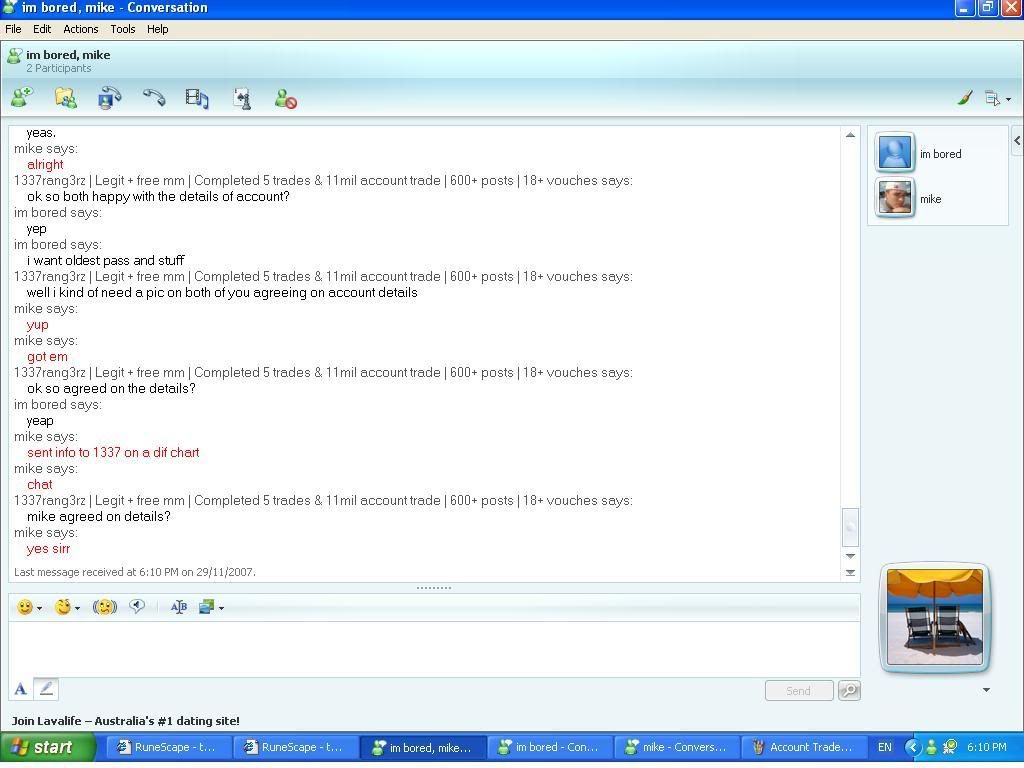Click your beach chairs display picture

(x=935, y=617)
